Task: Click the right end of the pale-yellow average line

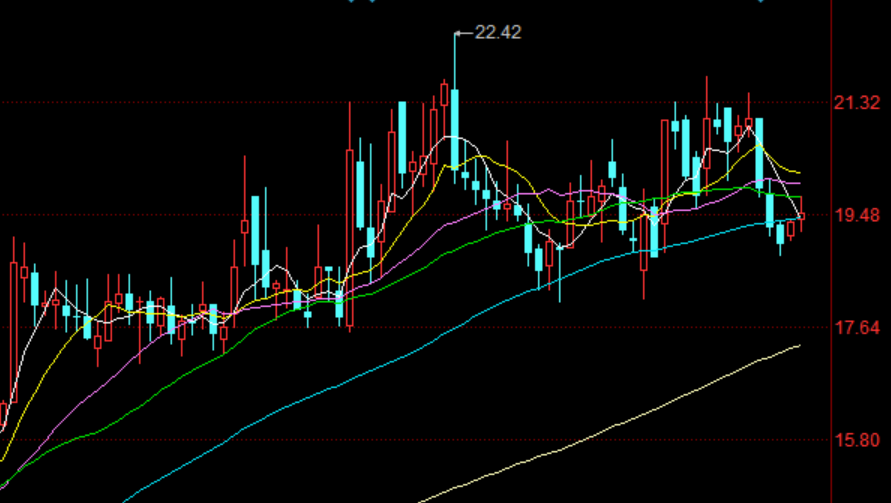Action: click(x=797, y=346)
